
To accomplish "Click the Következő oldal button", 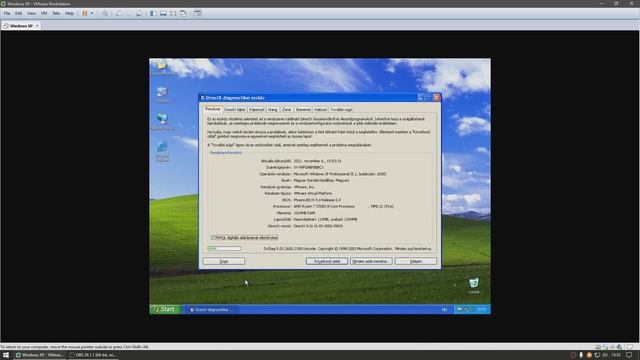I will coord(327,261).
